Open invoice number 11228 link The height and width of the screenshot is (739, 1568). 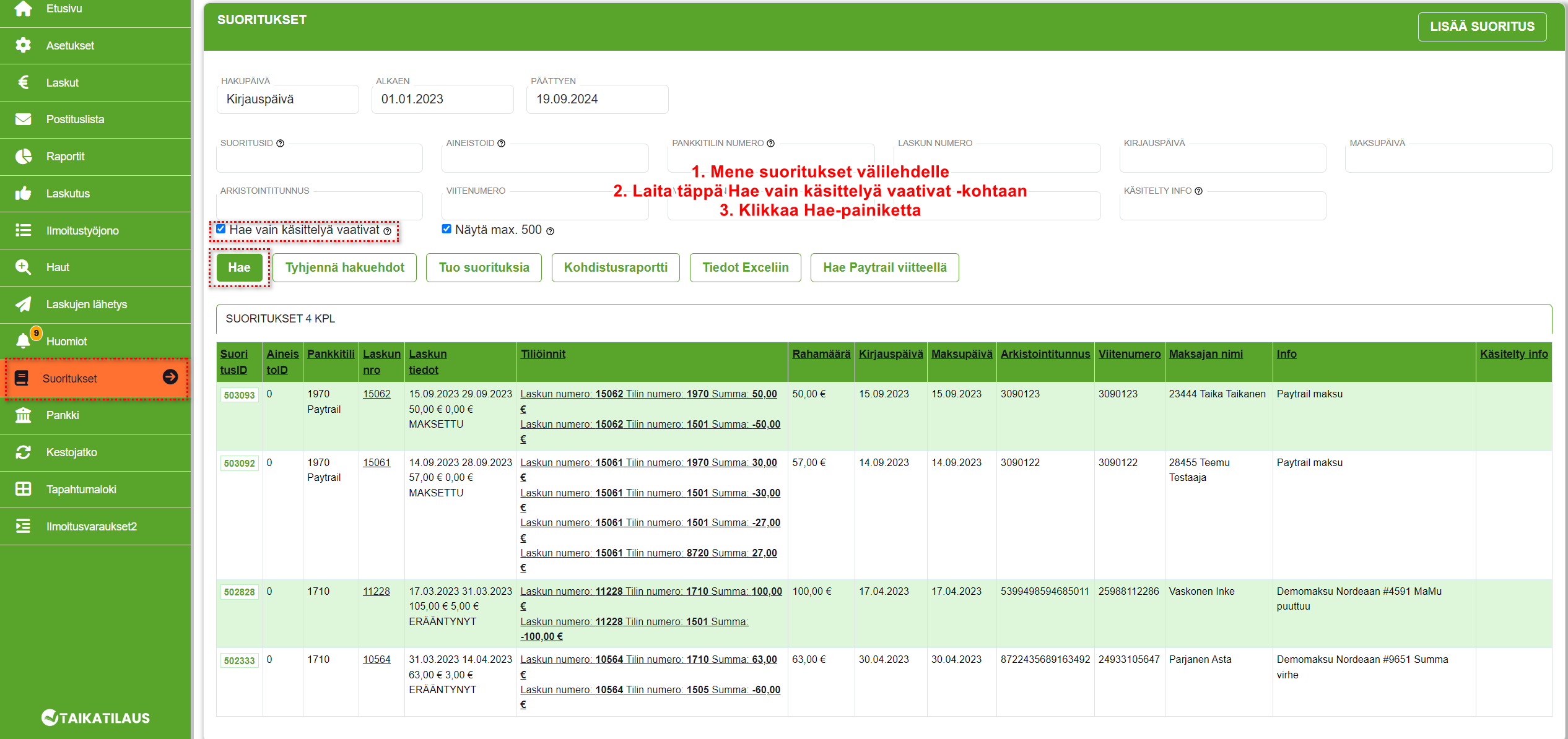[377, 591]
